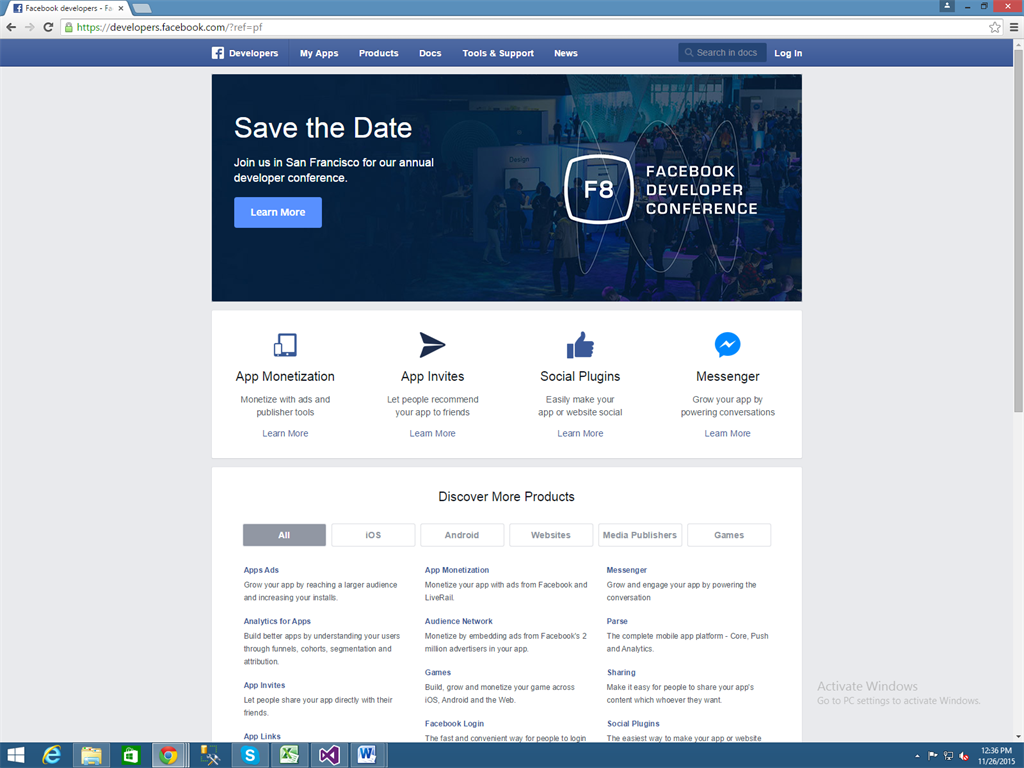Click the Social Plugins thumbs-up icon
The image size is (1024, 768).
pyautogui.click(x=580, y=345)
